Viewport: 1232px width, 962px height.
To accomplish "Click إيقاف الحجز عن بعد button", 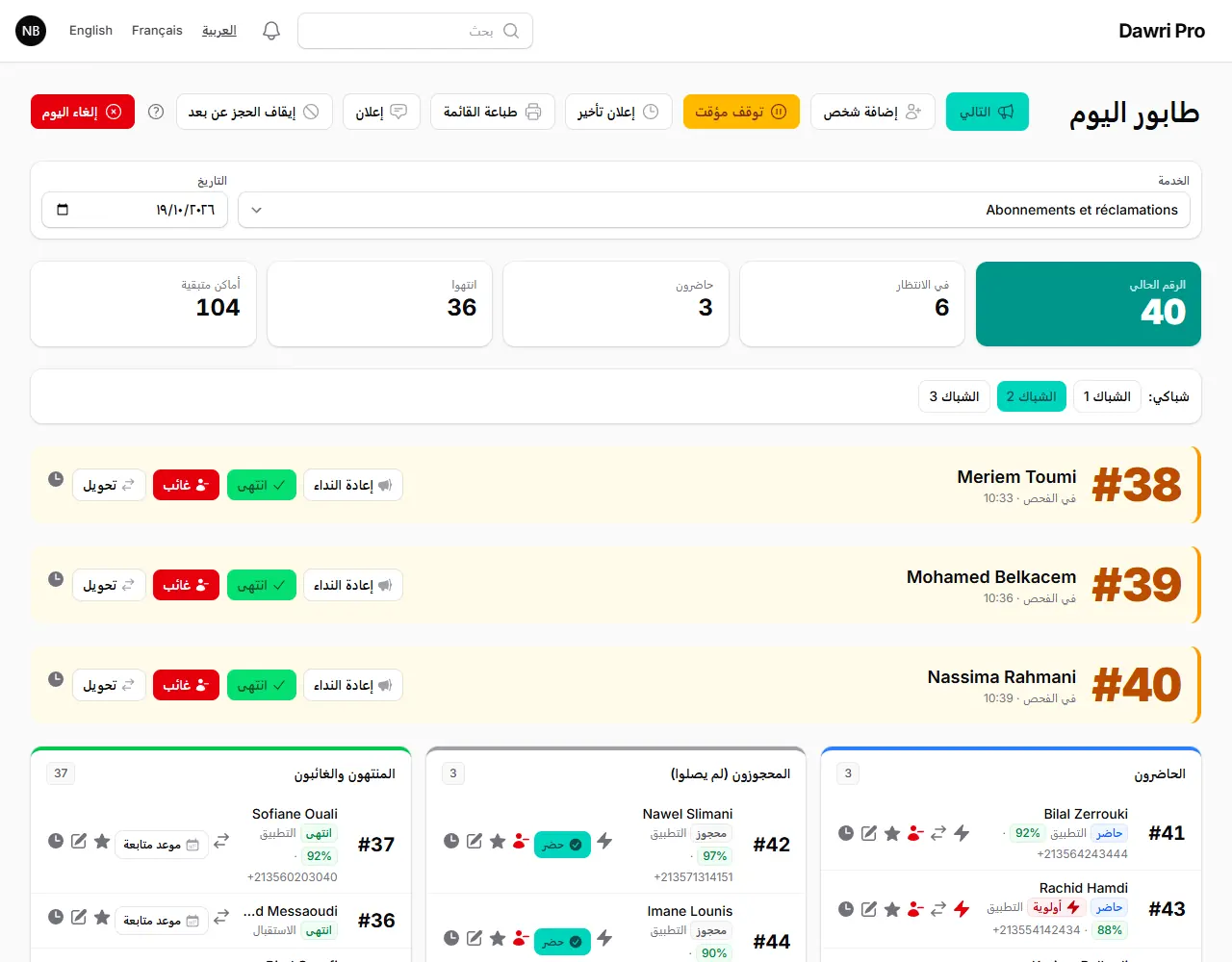I will (x=254, y=112).
